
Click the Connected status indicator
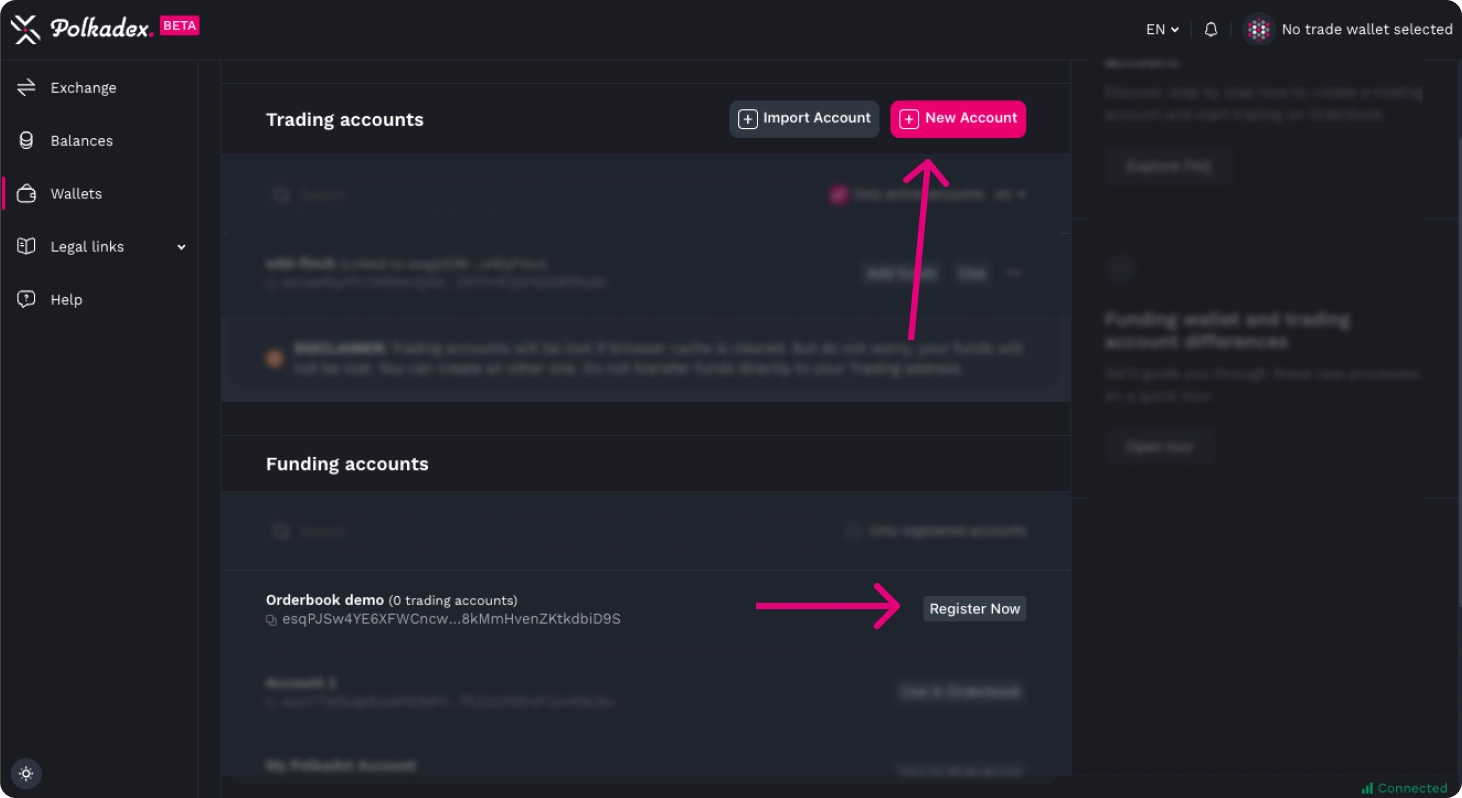tap(1404, 788)
